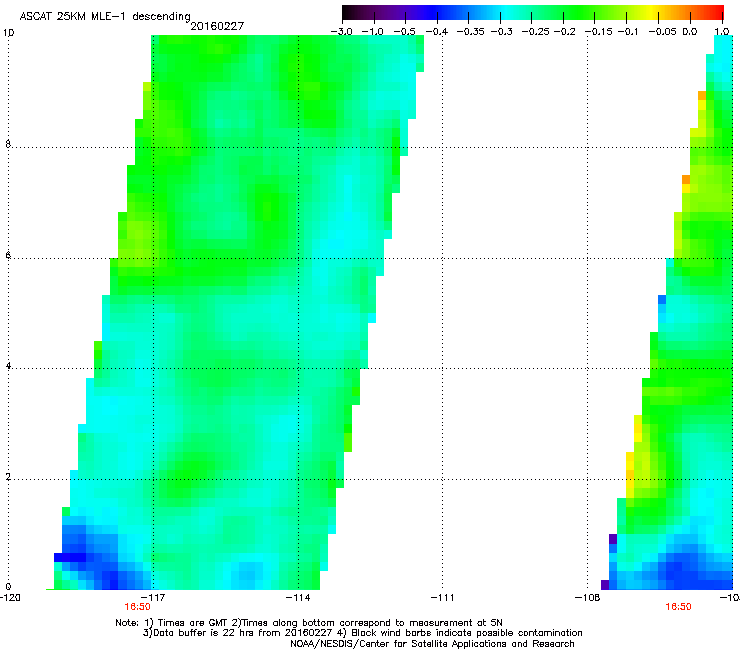Click the colorbar label -0.5
This screenshot has width=740, height=650.
(404, 32)
